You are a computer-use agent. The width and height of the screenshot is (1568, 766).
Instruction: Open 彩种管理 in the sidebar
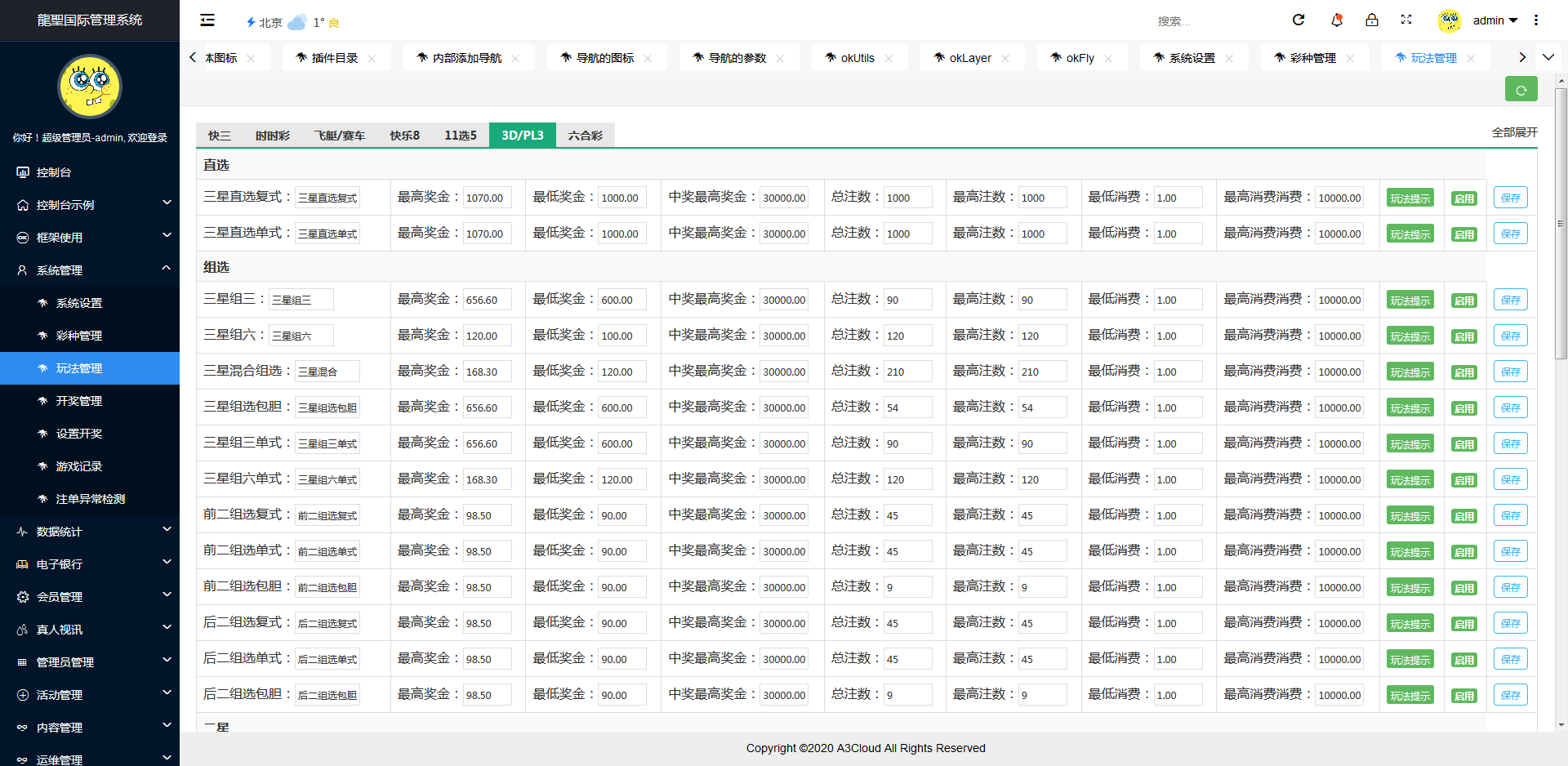coord(90,336)
